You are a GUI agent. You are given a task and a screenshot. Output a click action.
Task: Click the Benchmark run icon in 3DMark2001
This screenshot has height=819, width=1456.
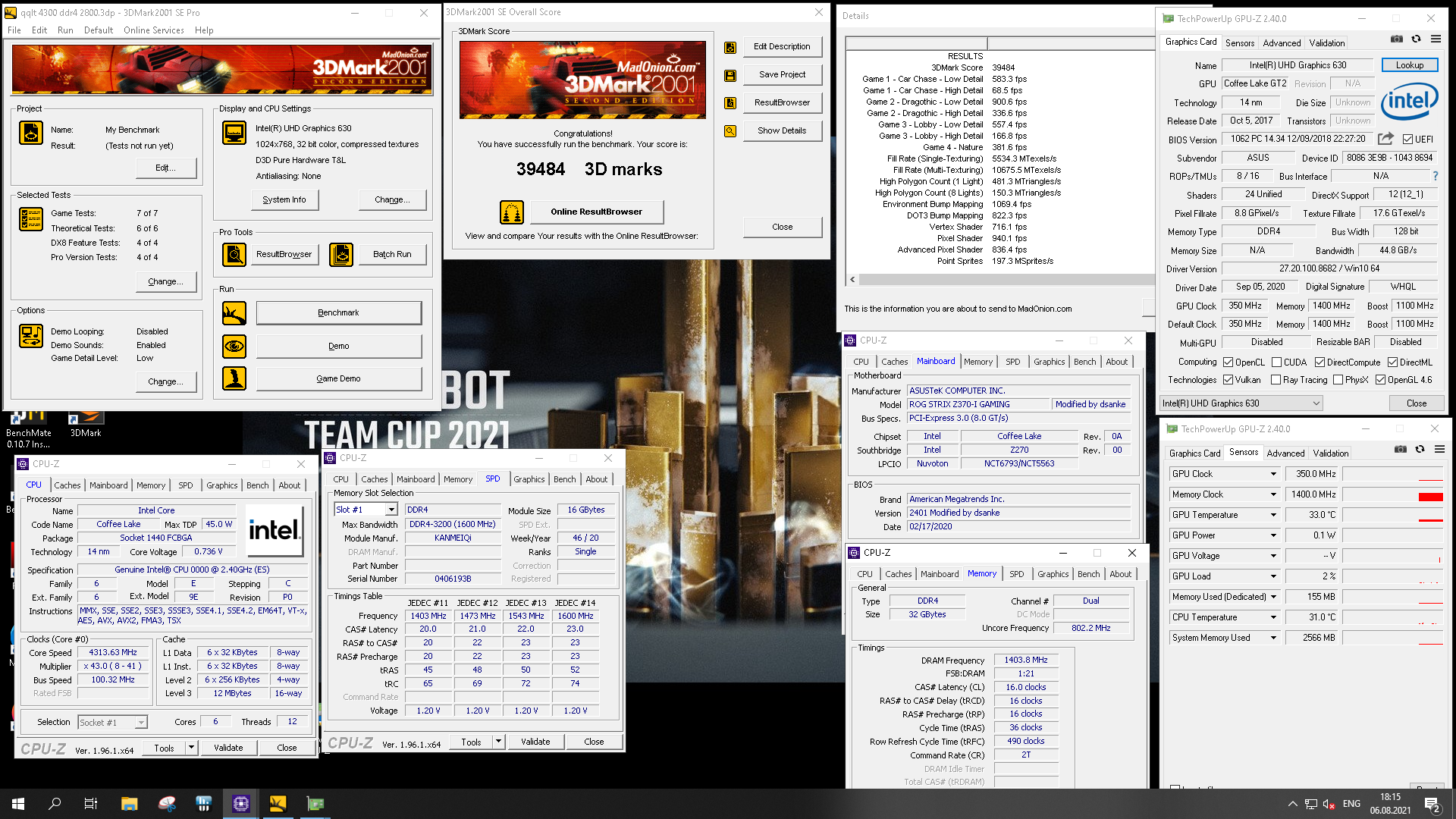tap(234, 312)
